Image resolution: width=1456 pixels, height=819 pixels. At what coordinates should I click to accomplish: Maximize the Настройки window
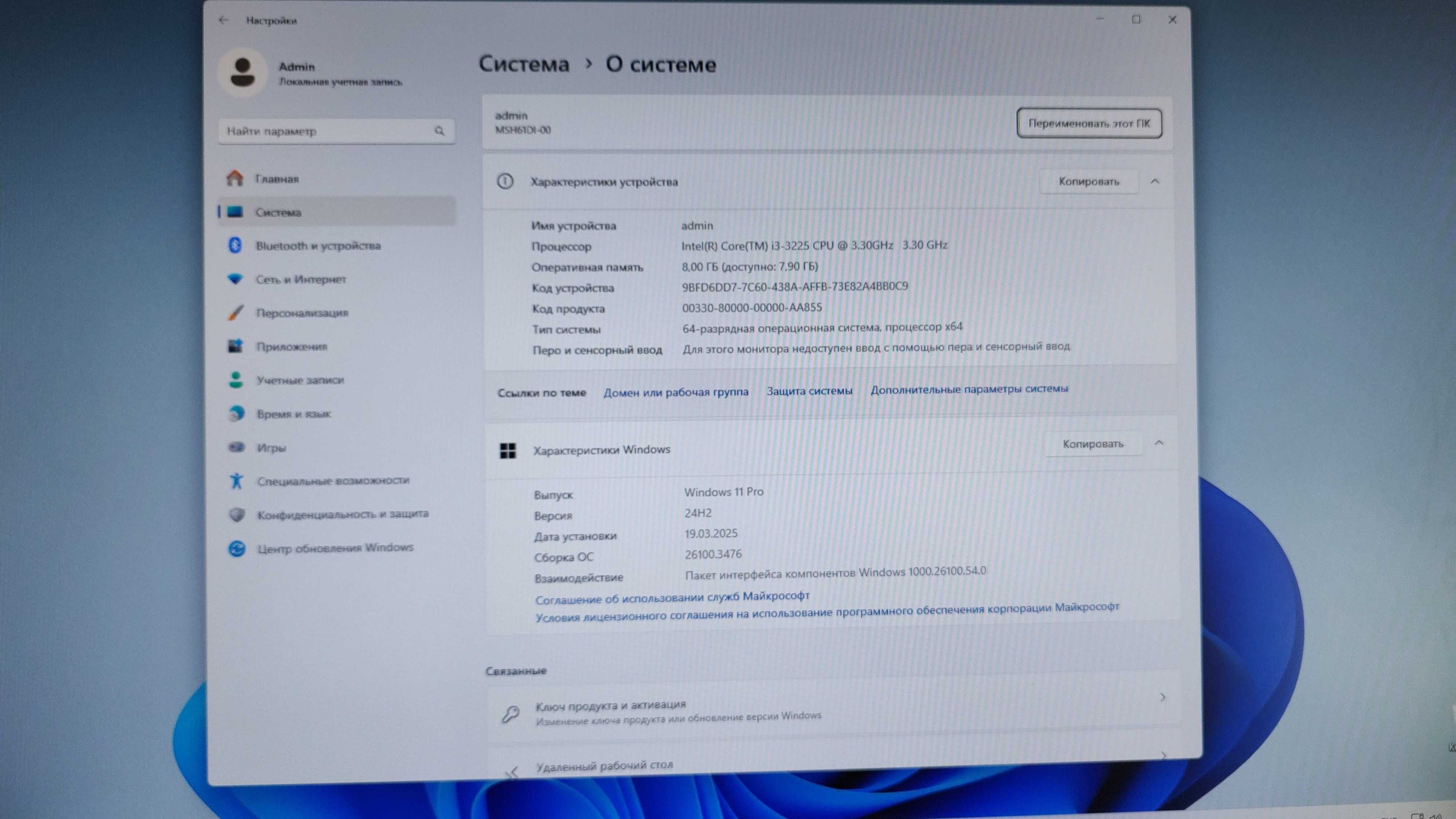point(1136,20)
